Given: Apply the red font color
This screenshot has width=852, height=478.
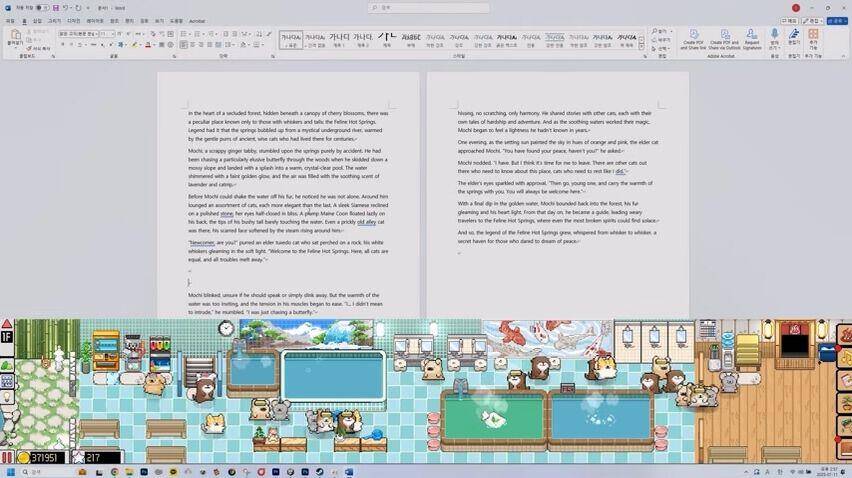Looking at the screenshot, I should click(147, 45).
